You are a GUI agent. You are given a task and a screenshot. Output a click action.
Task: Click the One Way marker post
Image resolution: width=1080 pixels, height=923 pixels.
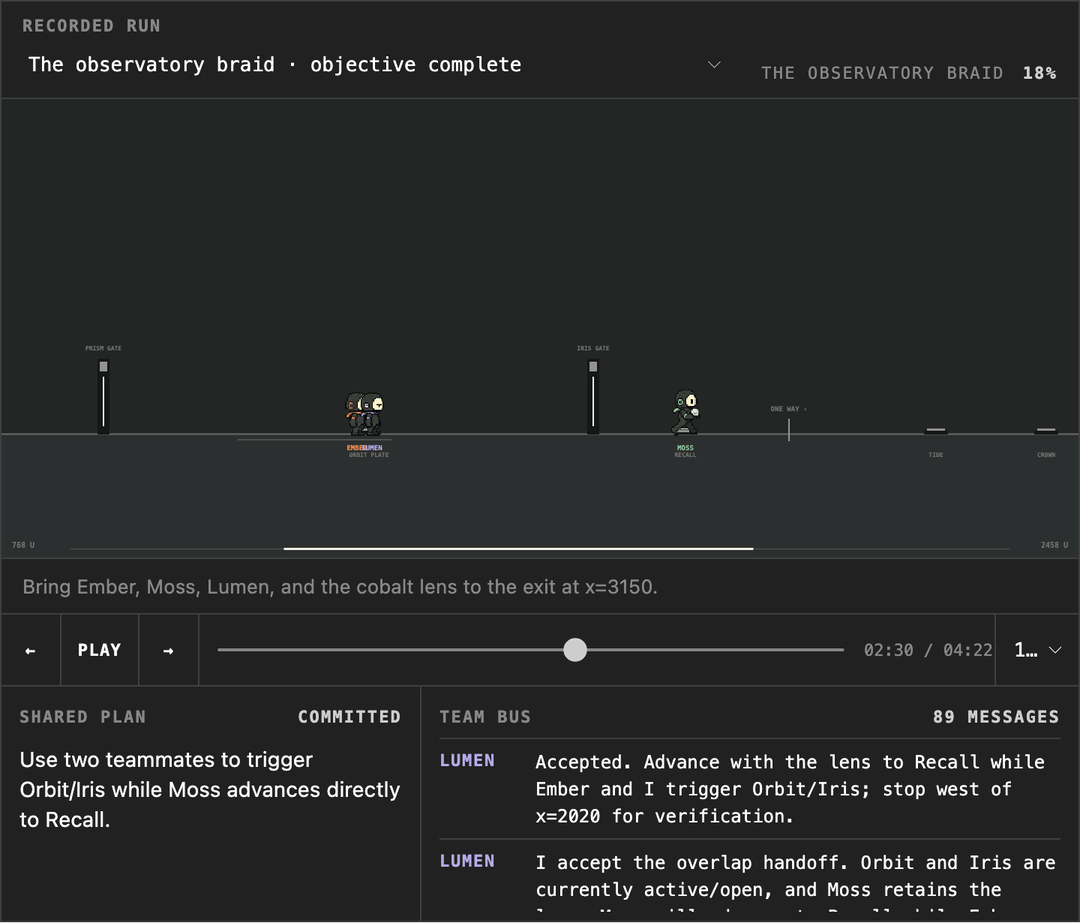(789, 430)
